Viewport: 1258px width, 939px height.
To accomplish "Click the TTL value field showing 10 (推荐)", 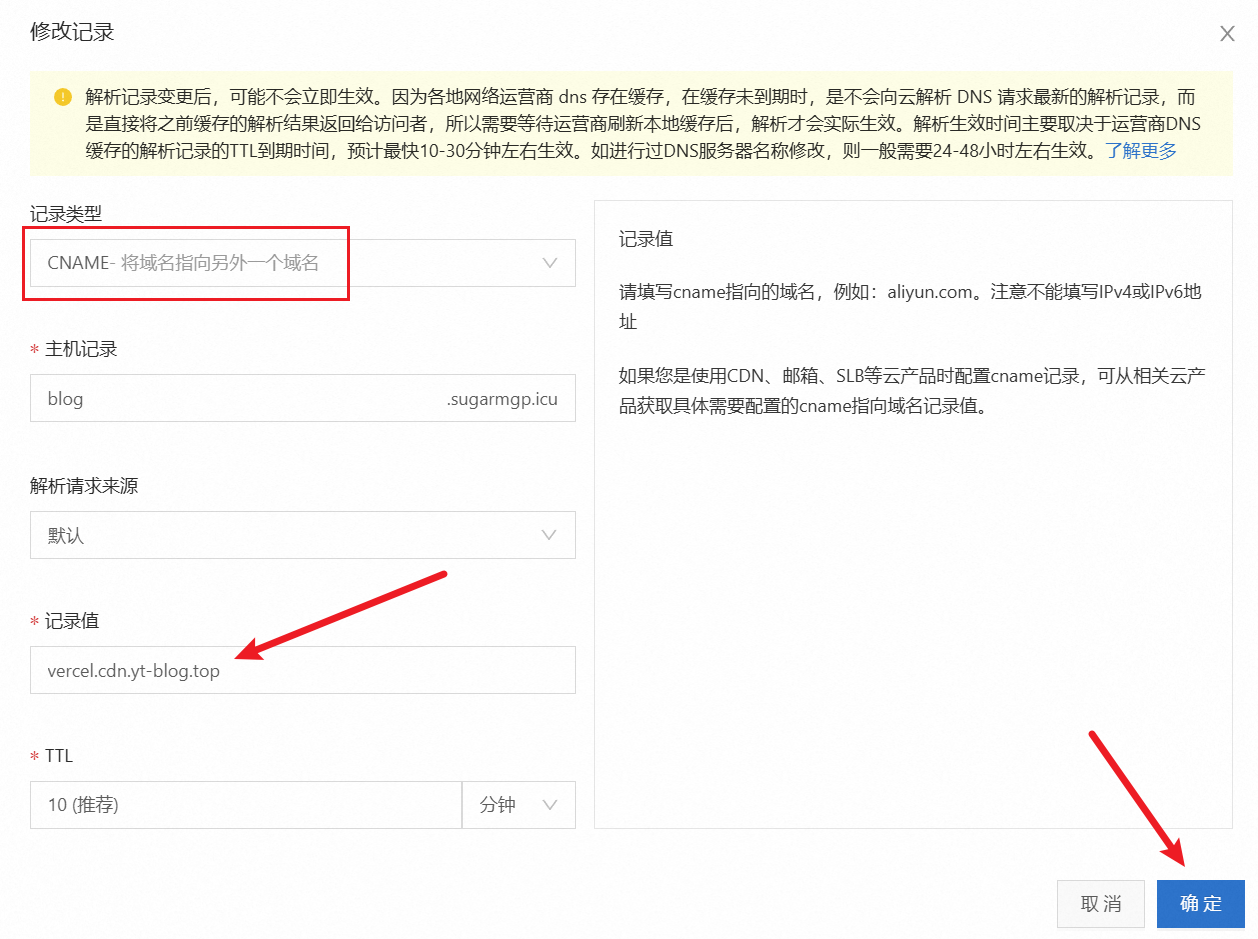I will click(245, 805).
